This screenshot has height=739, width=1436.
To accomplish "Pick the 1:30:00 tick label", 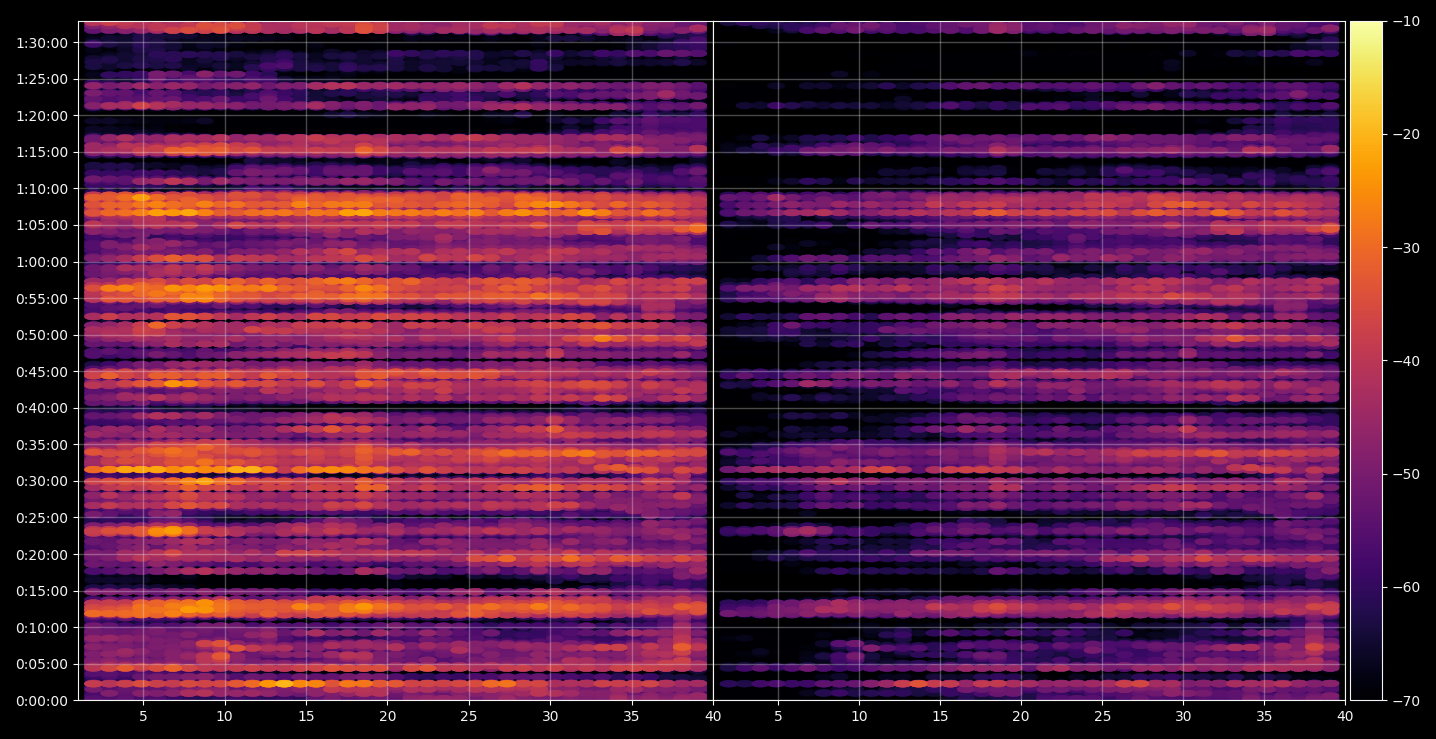I will [41, 43].
